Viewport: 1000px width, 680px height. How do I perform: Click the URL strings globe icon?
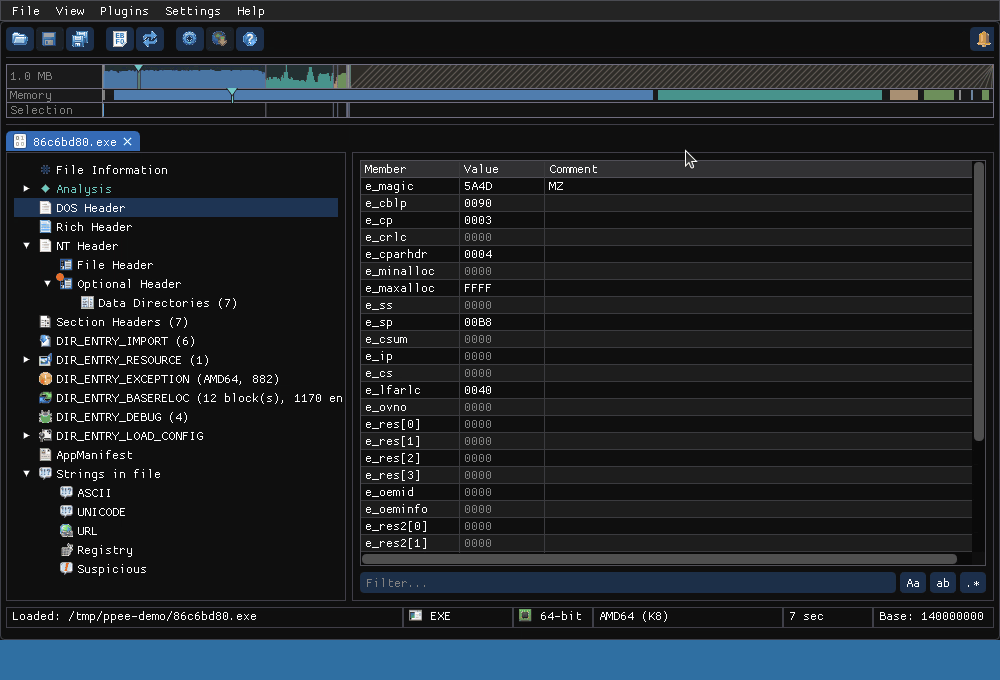pyautogui.click(x=66, y=531)
